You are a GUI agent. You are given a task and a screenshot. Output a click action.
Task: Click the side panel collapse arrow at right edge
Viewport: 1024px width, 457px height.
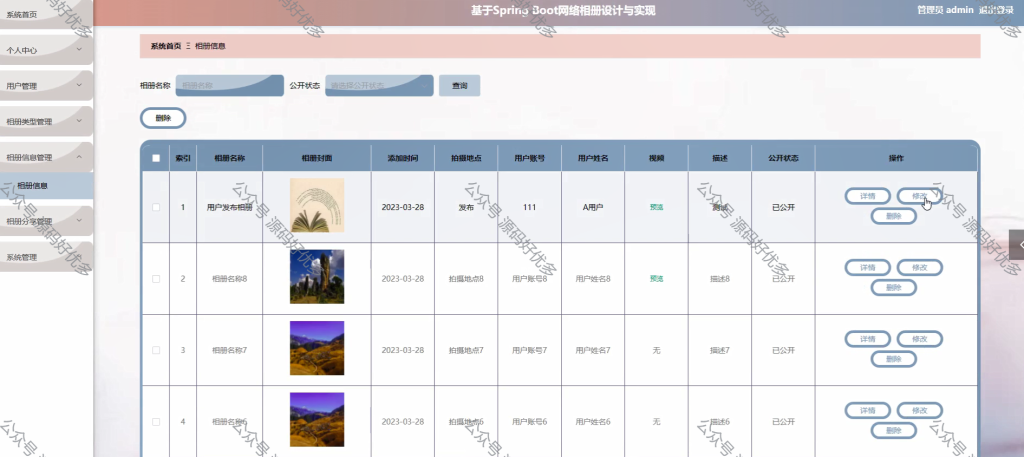pos(1017,245)
